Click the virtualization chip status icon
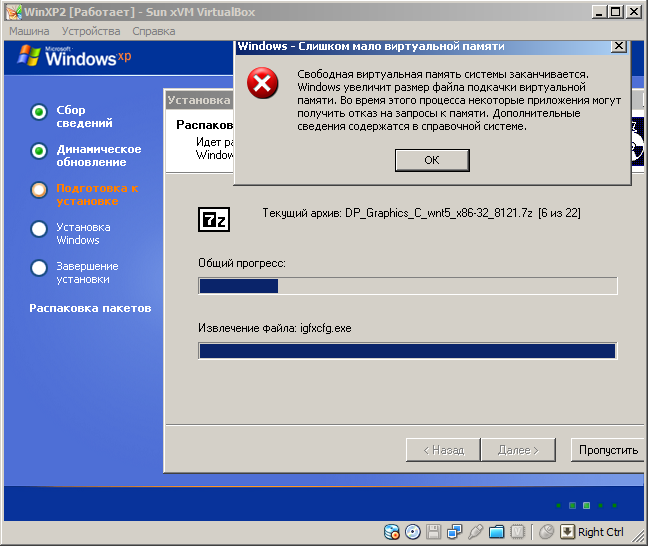Viewport: 648px width, 546px height. pyautogui.click(x=517, y=532)
